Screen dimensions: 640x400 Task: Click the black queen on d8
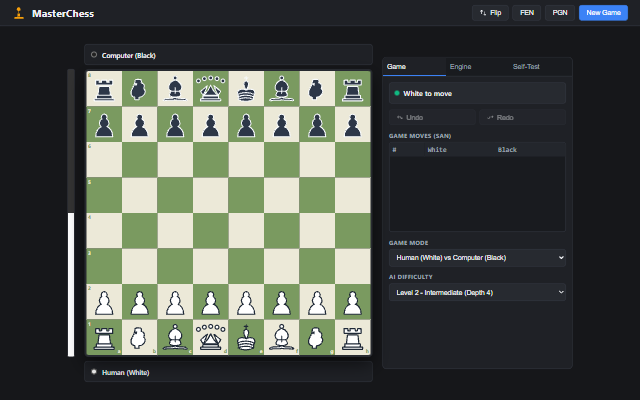211,89
